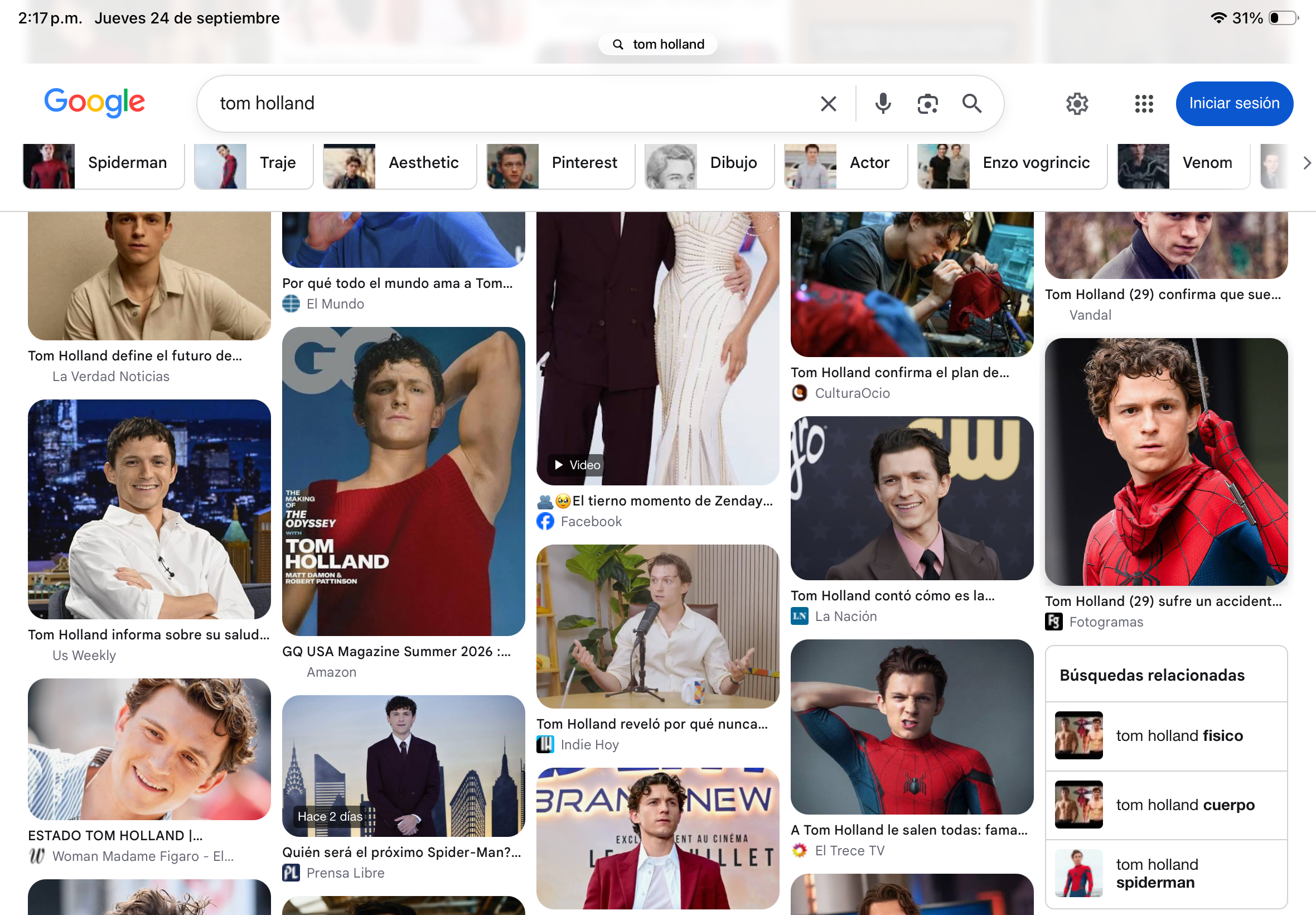Open quick settings gear icon
Image resolution: width=1316 pixels, height=915 pixels.
click(1077, 104)
